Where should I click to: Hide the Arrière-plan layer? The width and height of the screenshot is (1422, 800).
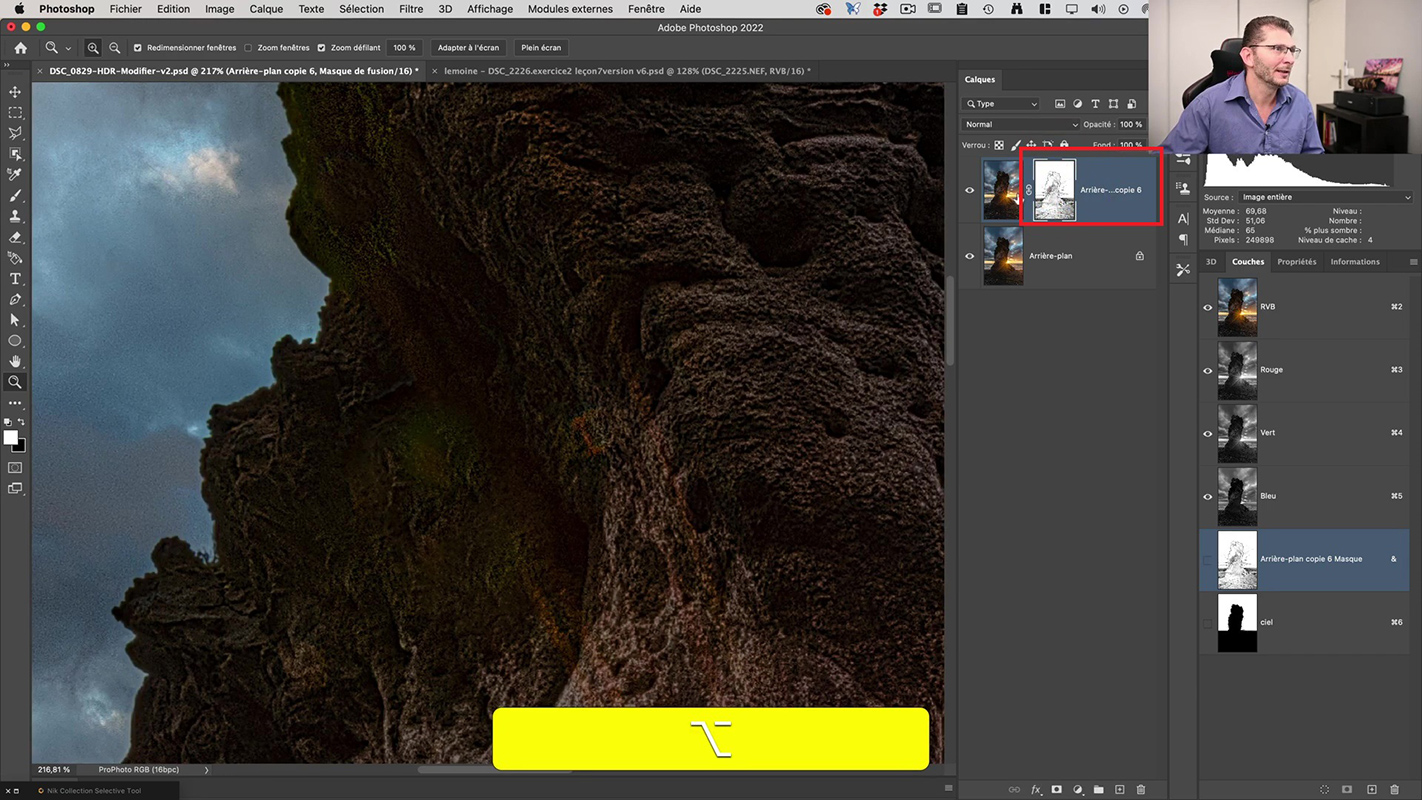969,256
